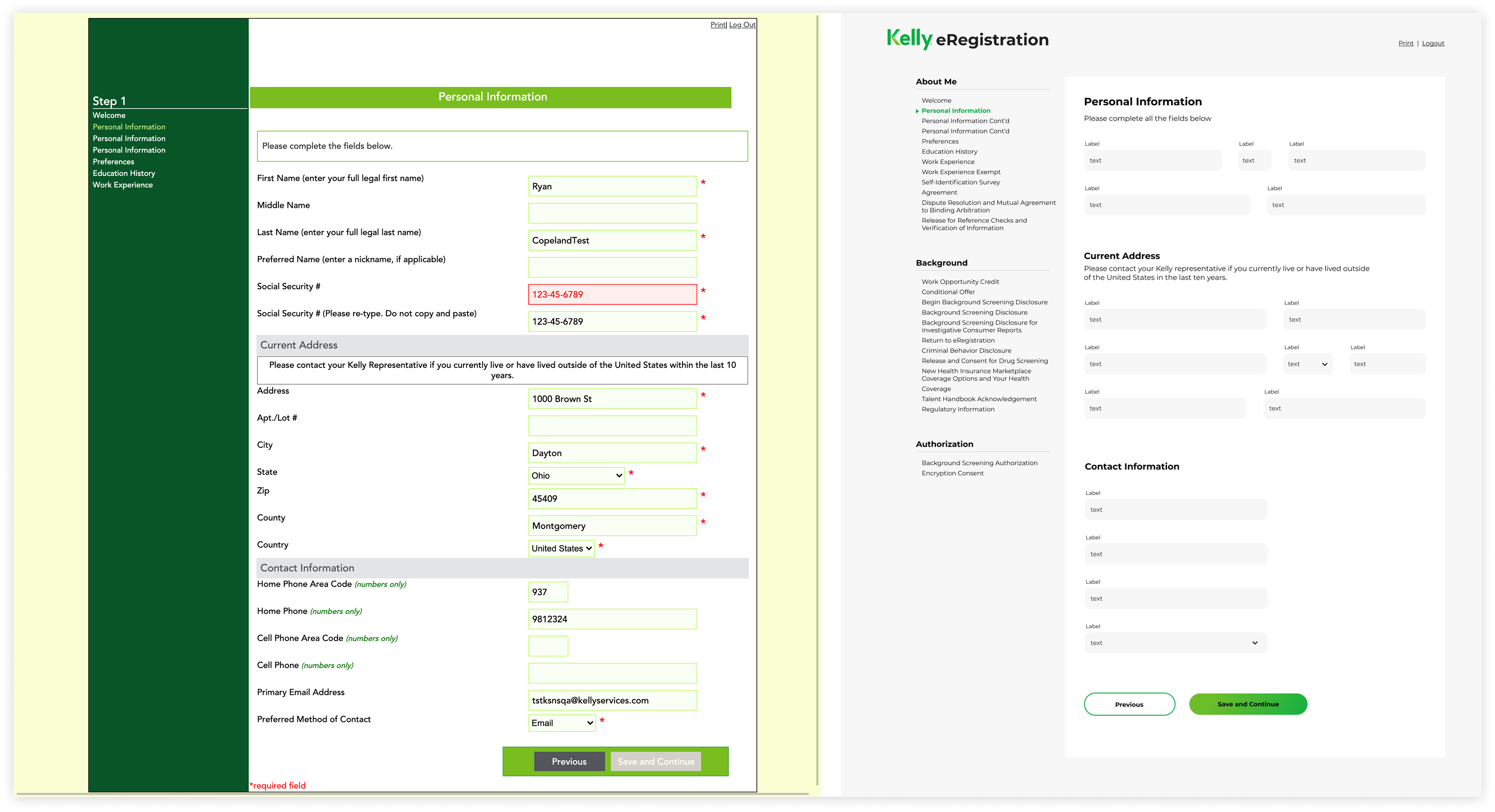
Task: Click Print link in new design header
Action: point(1405,43)
